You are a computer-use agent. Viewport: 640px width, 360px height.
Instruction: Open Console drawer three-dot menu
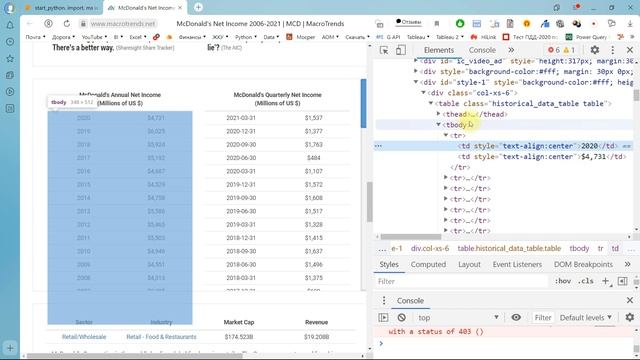[x=384, y=300]
